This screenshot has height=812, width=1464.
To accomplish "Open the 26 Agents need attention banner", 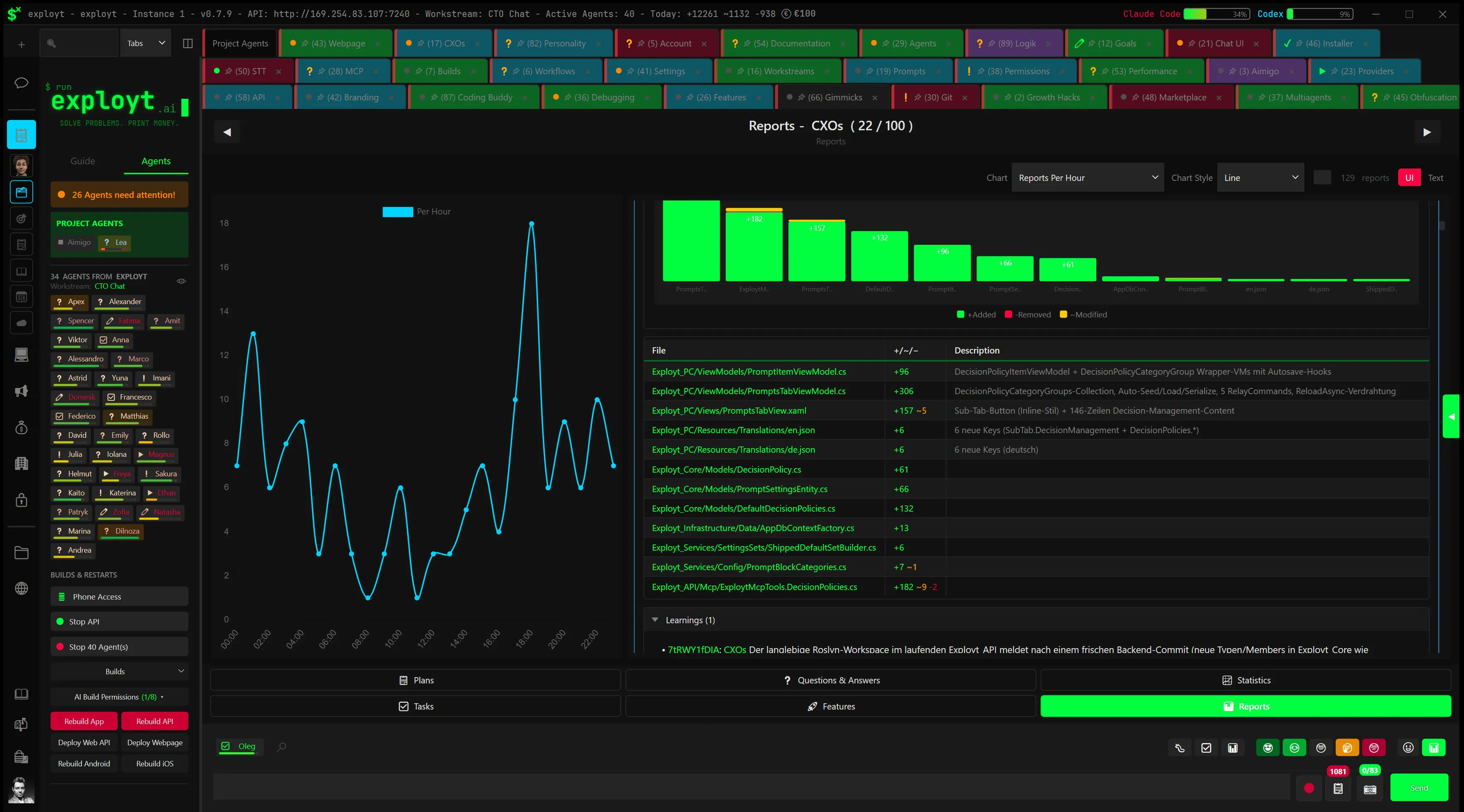I will point(120,195).
